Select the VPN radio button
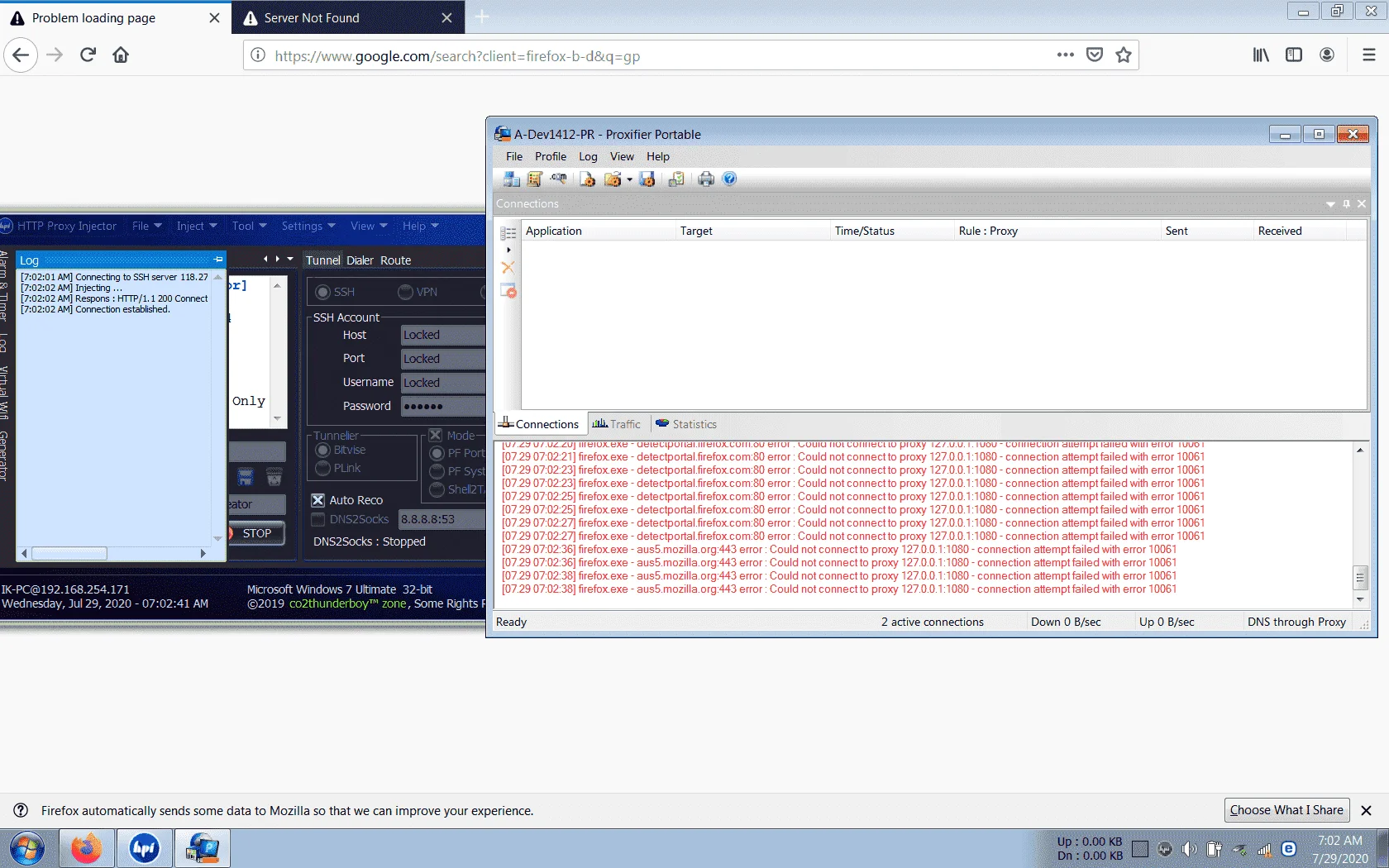This screenshot has width=1389, height=868. [405, 292]
